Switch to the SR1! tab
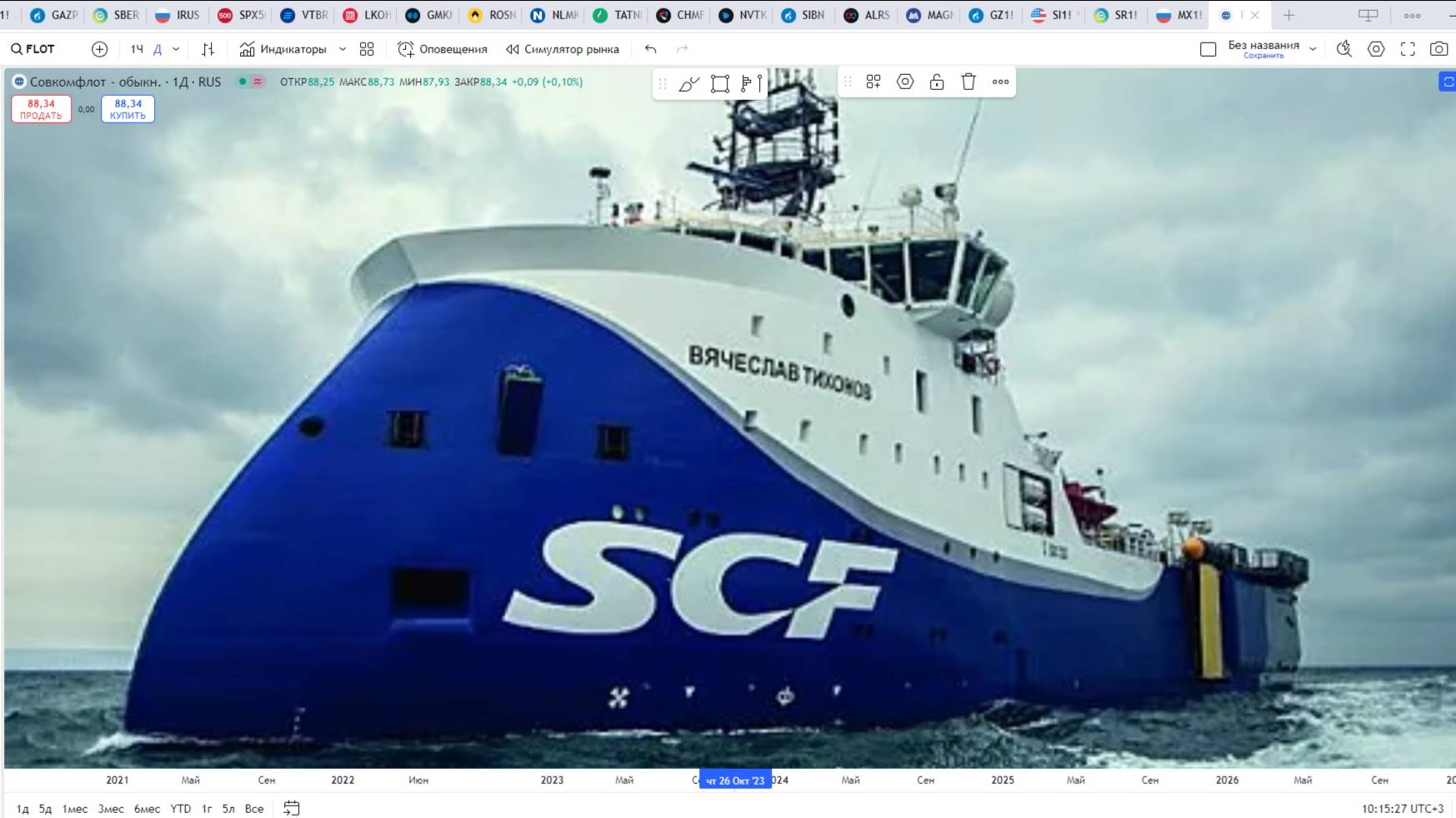1456x818 pixels. (x=1116, y=15)
